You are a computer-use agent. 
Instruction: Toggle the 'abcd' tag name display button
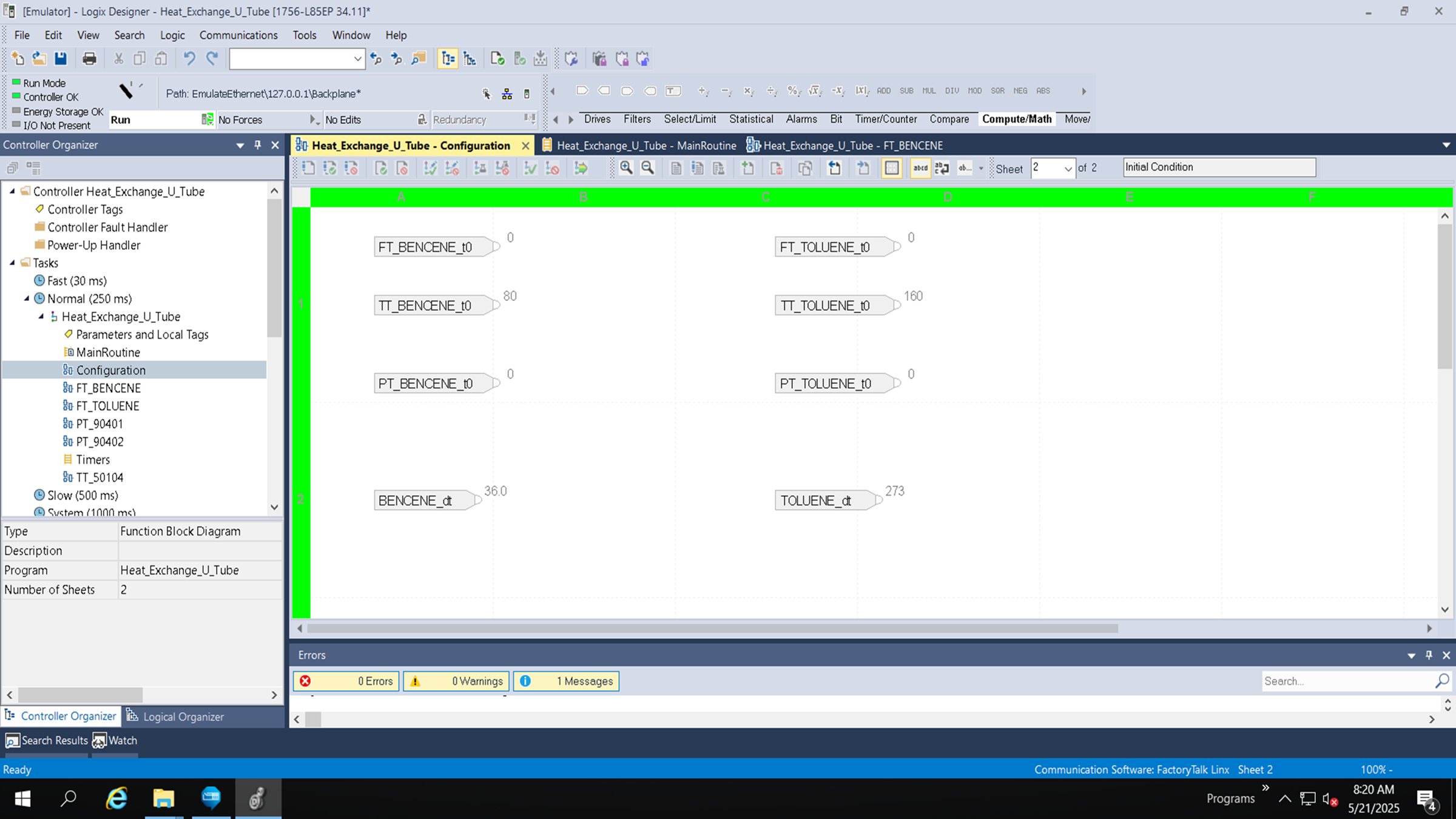920,168
